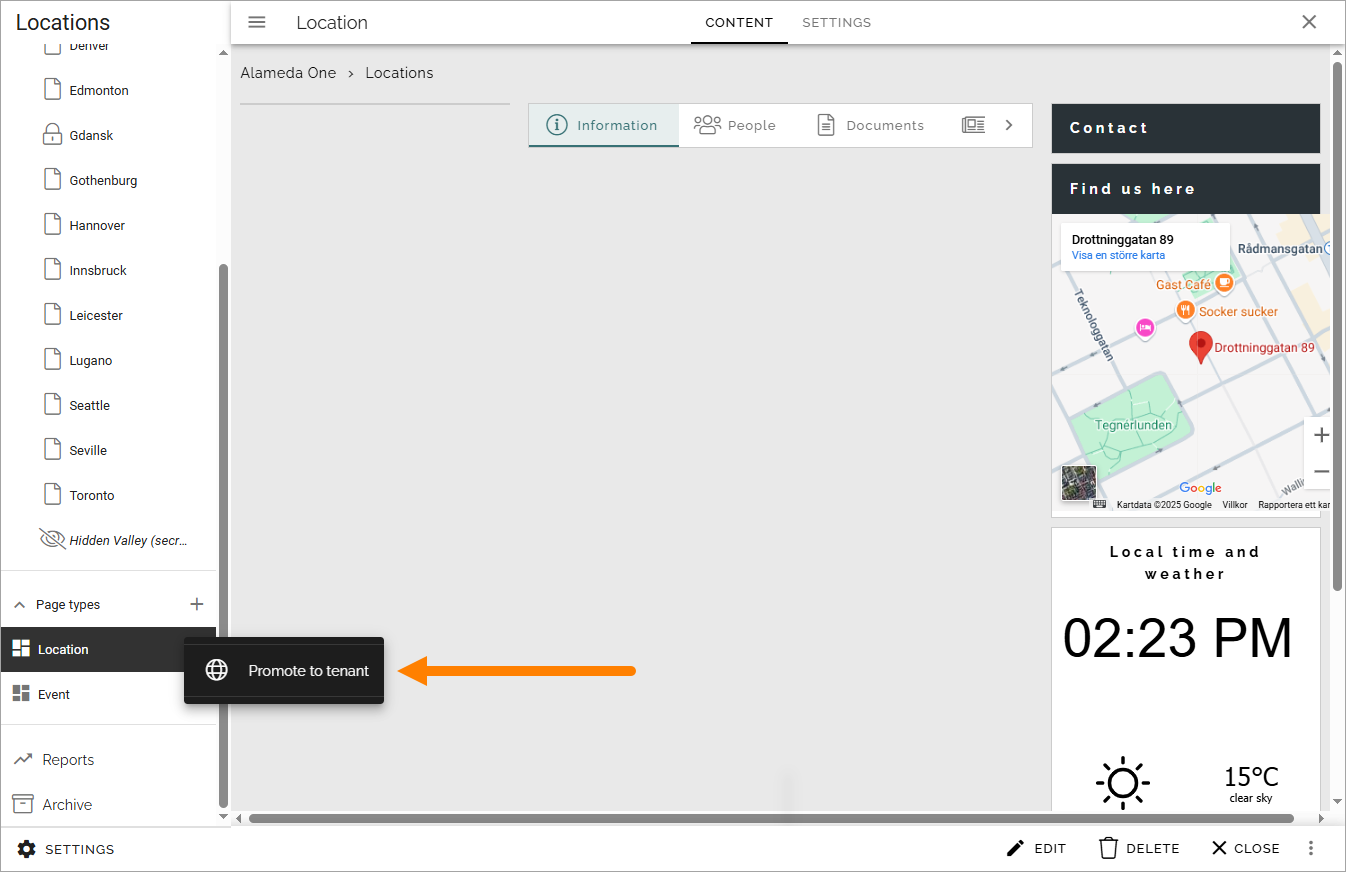
Task: Click Visa en större karta link
Action: pos(1118,255)
